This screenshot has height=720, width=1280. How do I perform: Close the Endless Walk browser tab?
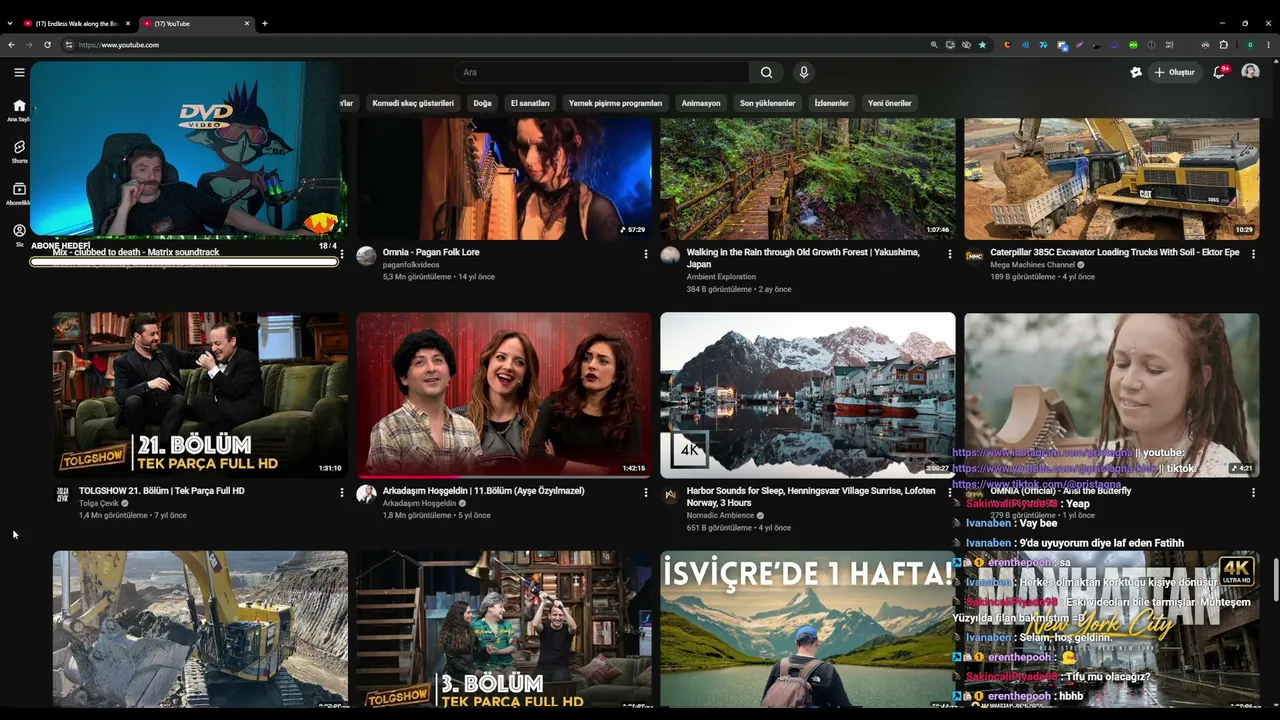pos(127,23)
